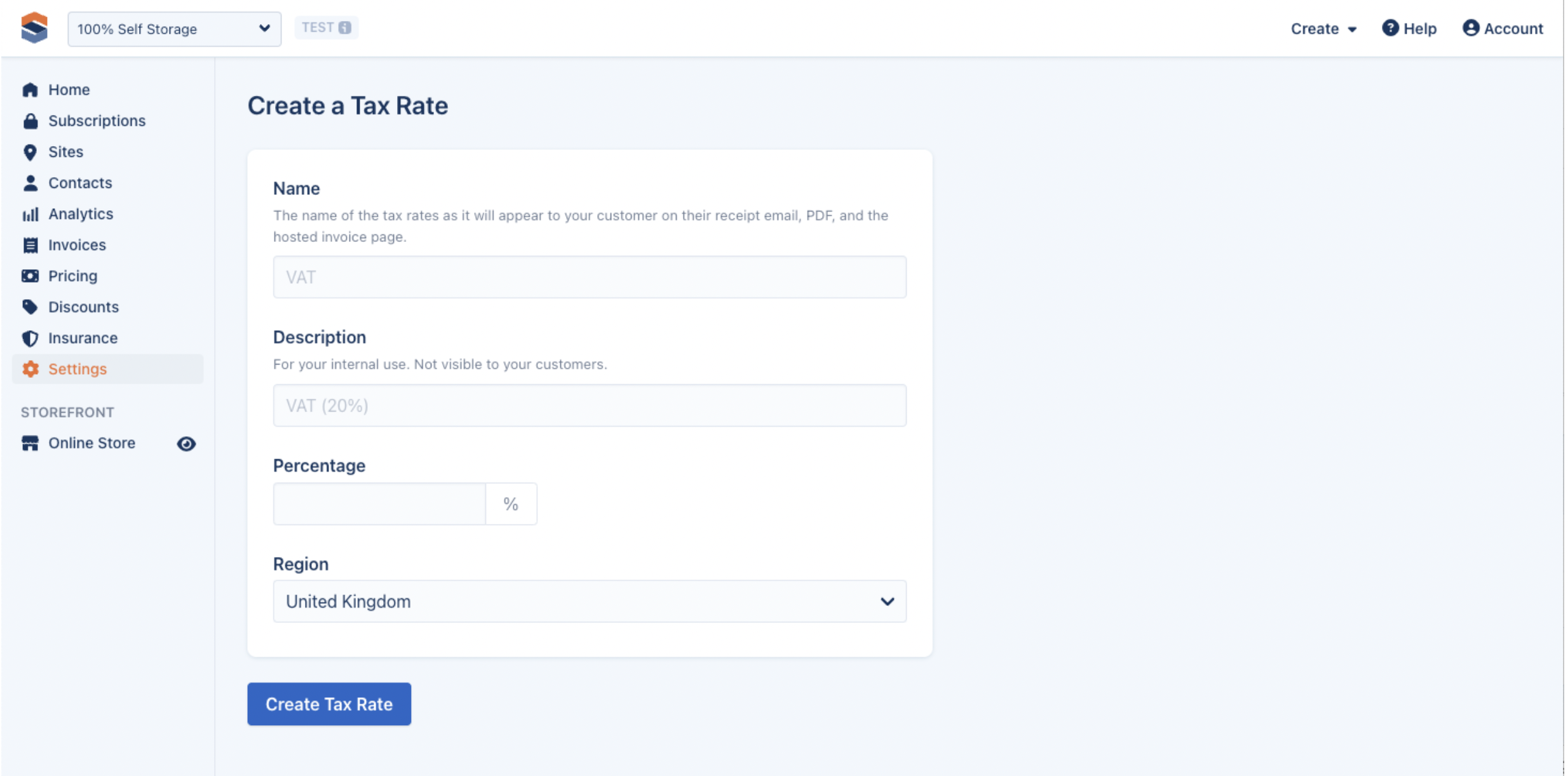Focus the tax rate Name field
This screenshot has width=1568, height=776.
[589, 278]
